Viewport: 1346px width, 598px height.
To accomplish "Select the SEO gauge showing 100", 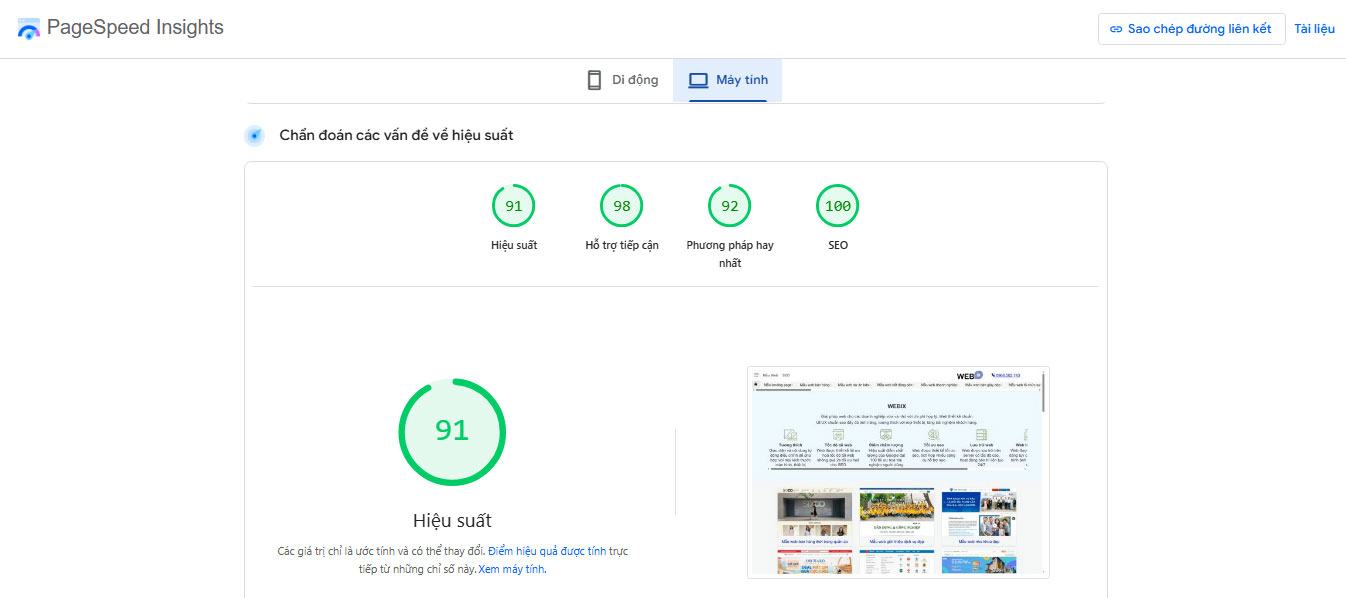I will tap(837, 205).
